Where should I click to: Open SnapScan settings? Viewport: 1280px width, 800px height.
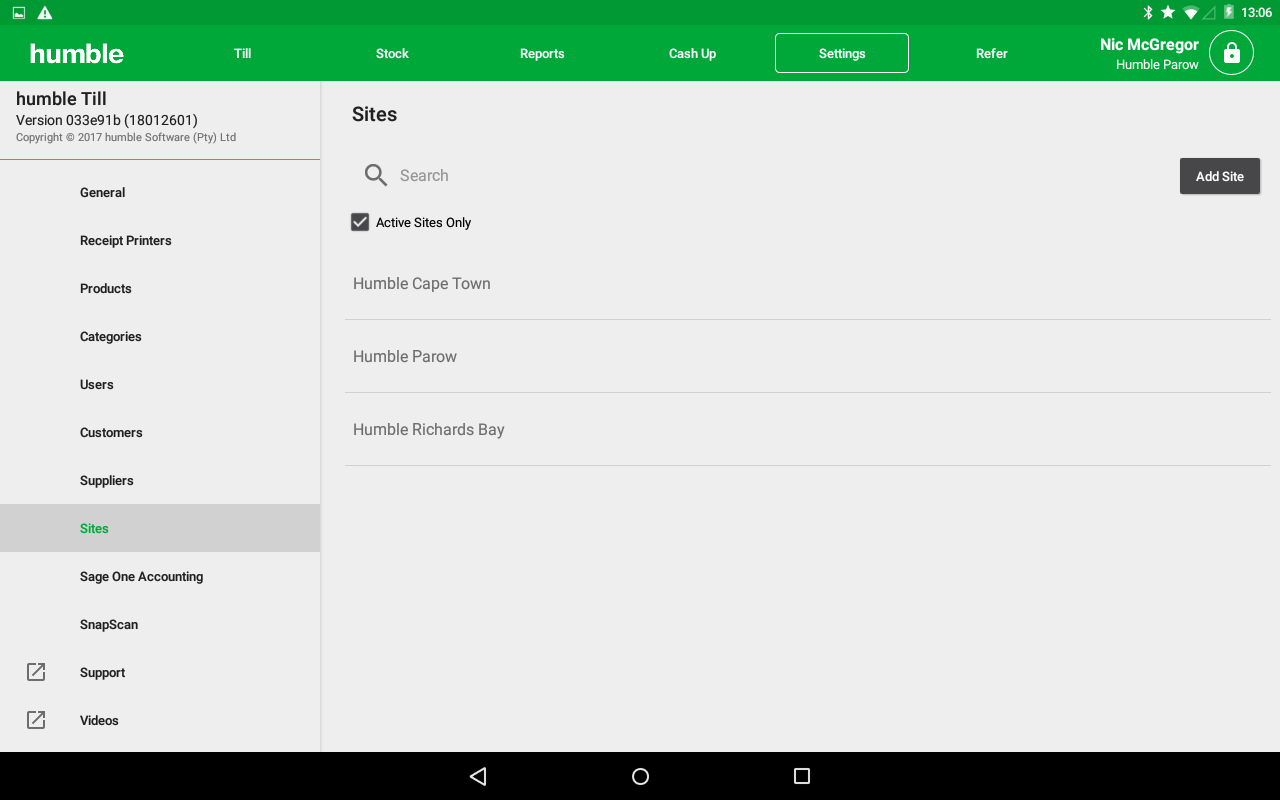click(x=160, y=624)
